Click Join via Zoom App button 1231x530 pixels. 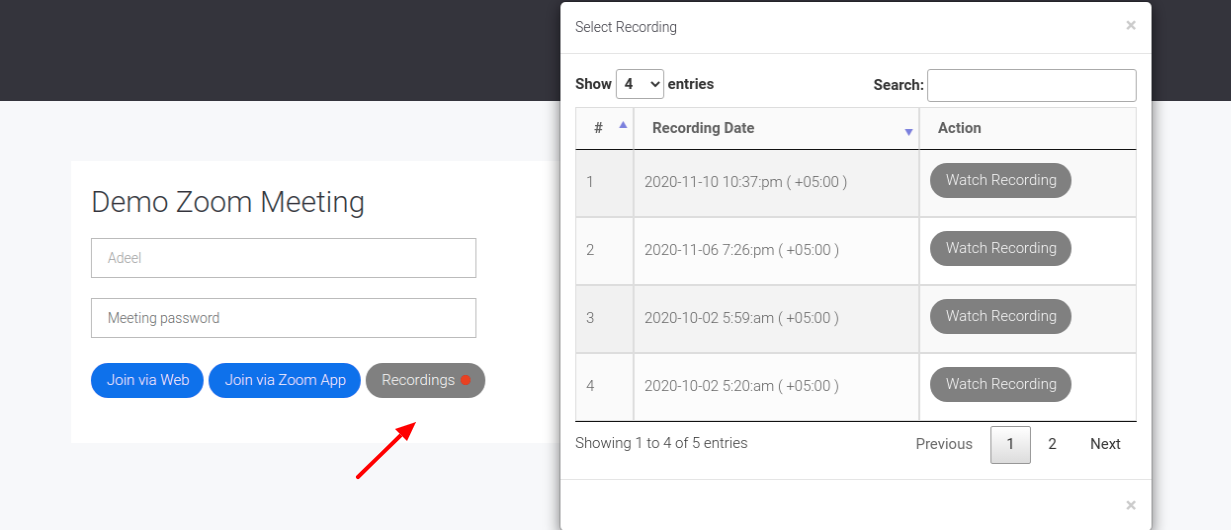click(285, 380)
